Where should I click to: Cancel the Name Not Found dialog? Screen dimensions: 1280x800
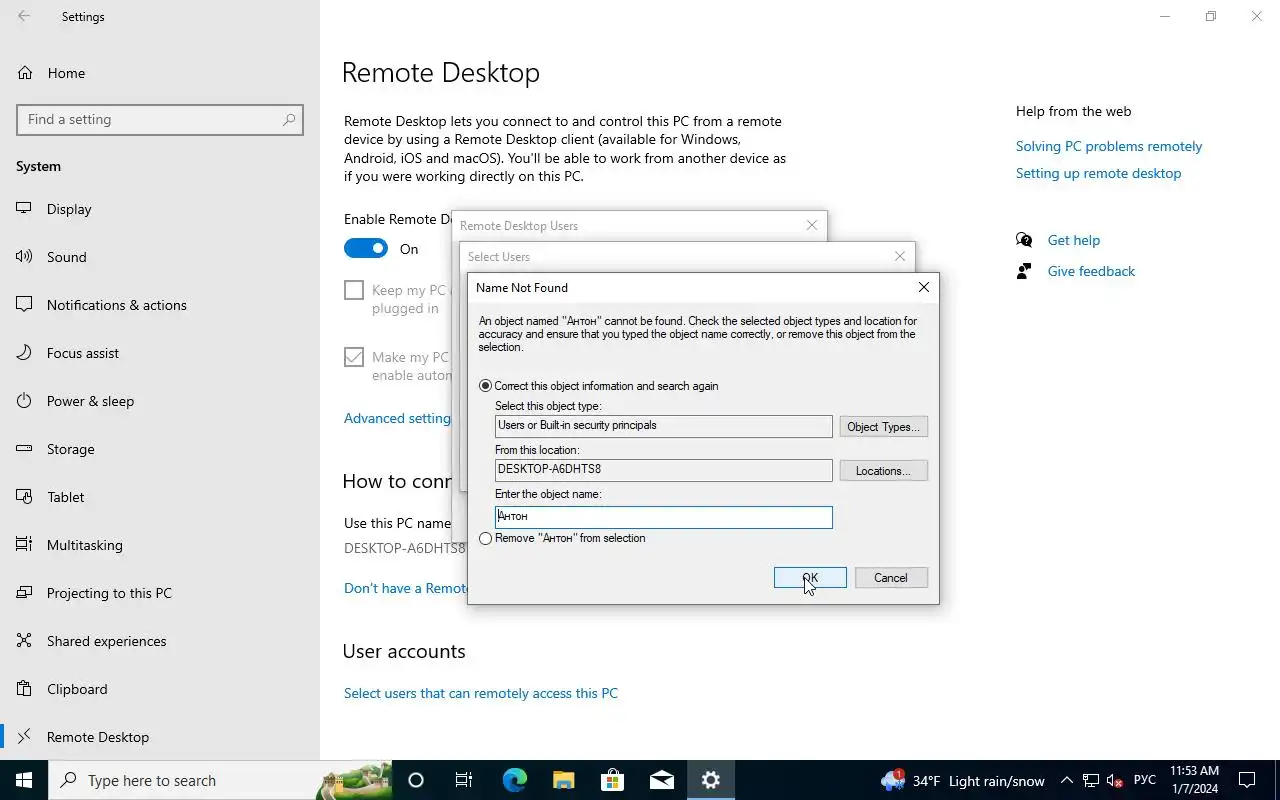pyautogui.click(x=891, y=578)
